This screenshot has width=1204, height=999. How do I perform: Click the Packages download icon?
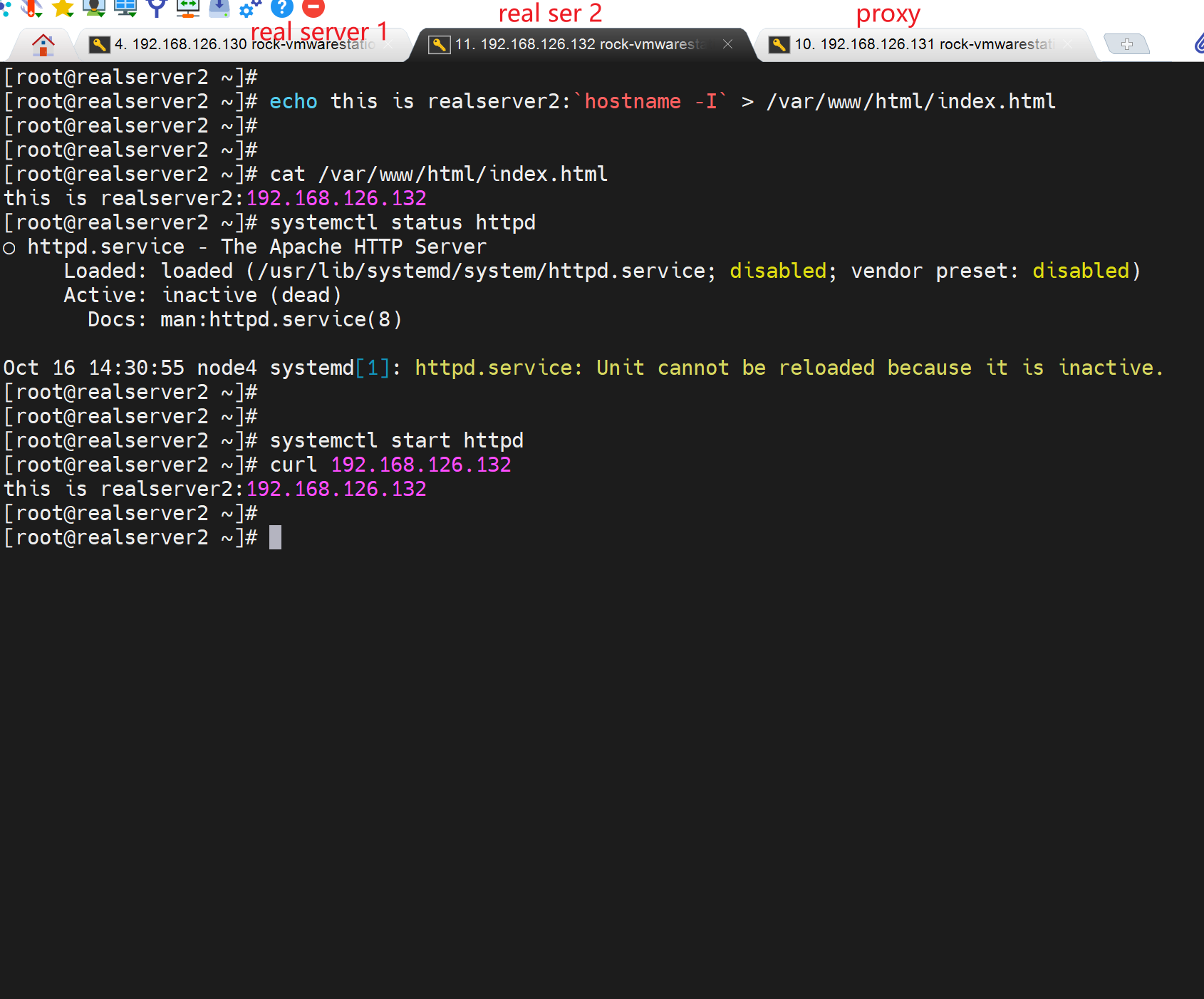click(x=219, y=8)
